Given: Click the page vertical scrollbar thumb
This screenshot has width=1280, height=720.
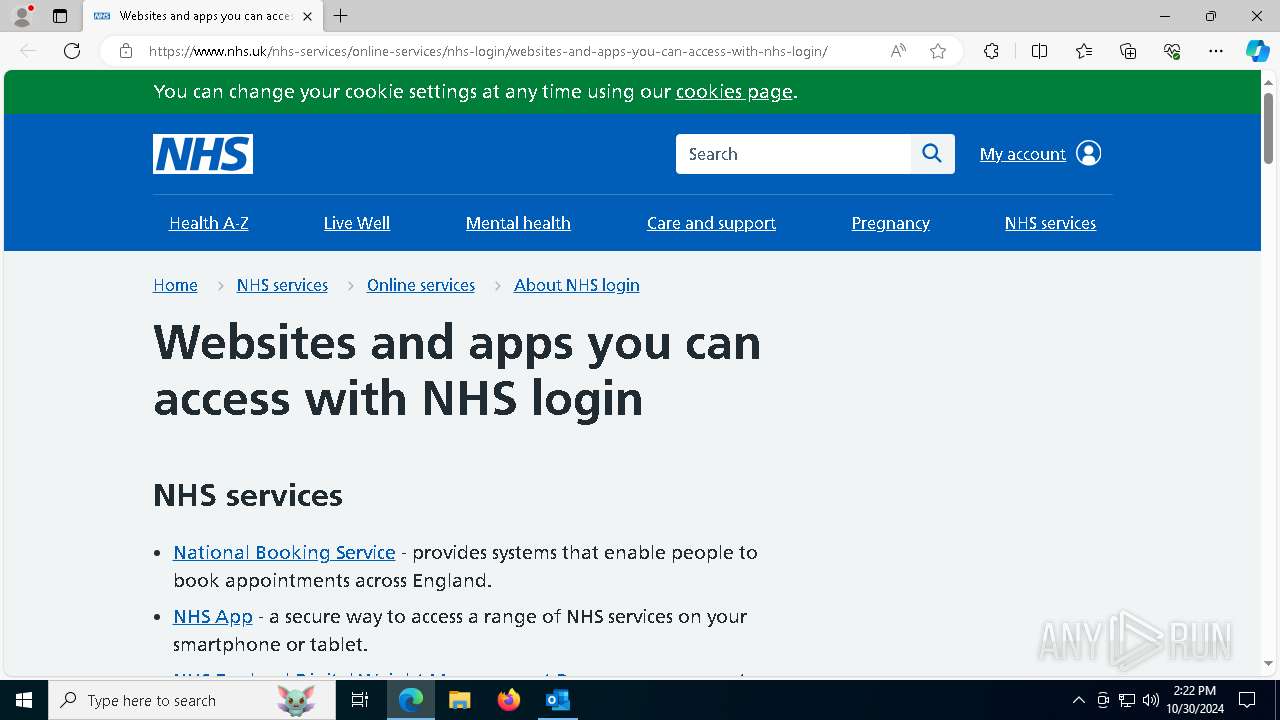Looking at the screenshot, I should pyautogui.click(x=1269, y=127).
